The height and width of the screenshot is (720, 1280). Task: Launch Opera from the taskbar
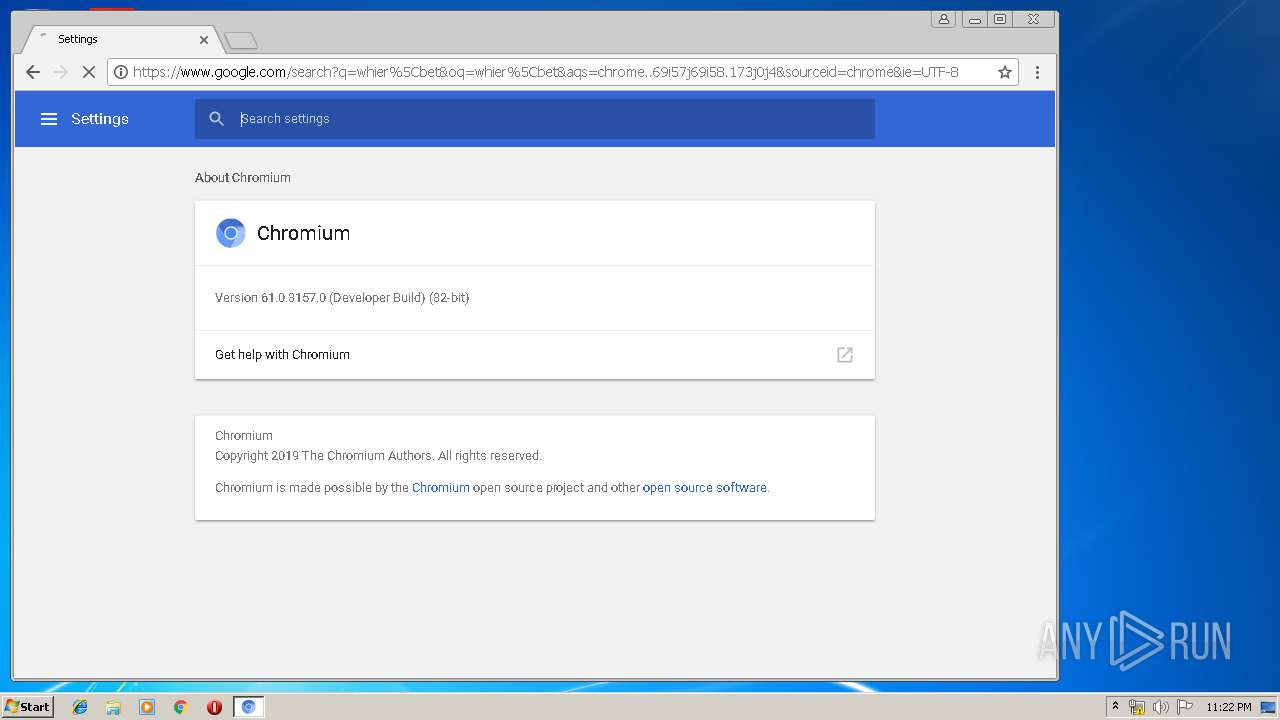point(214,707)
